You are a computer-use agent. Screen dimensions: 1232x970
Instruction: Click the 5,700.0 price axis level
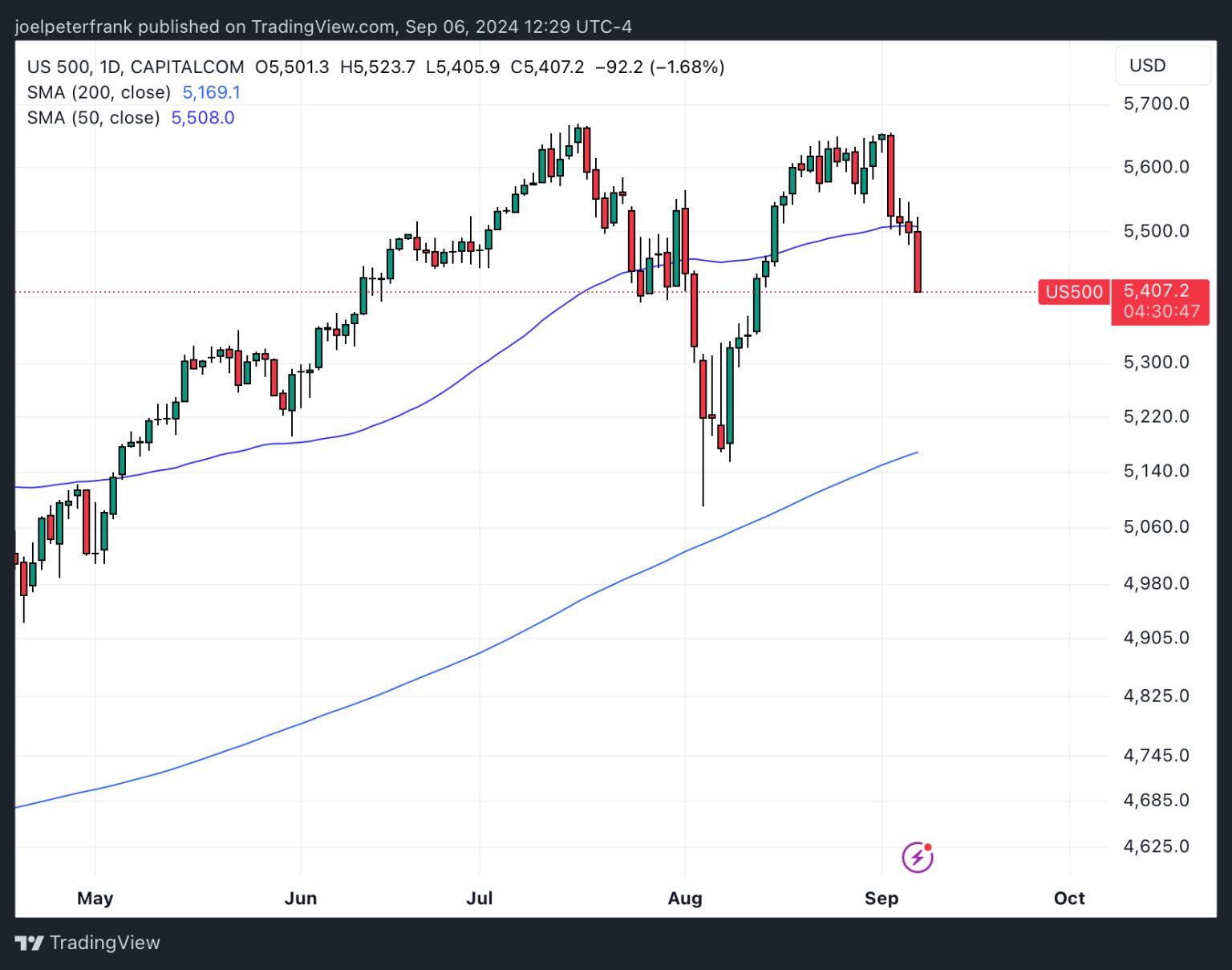point(1156,103)
